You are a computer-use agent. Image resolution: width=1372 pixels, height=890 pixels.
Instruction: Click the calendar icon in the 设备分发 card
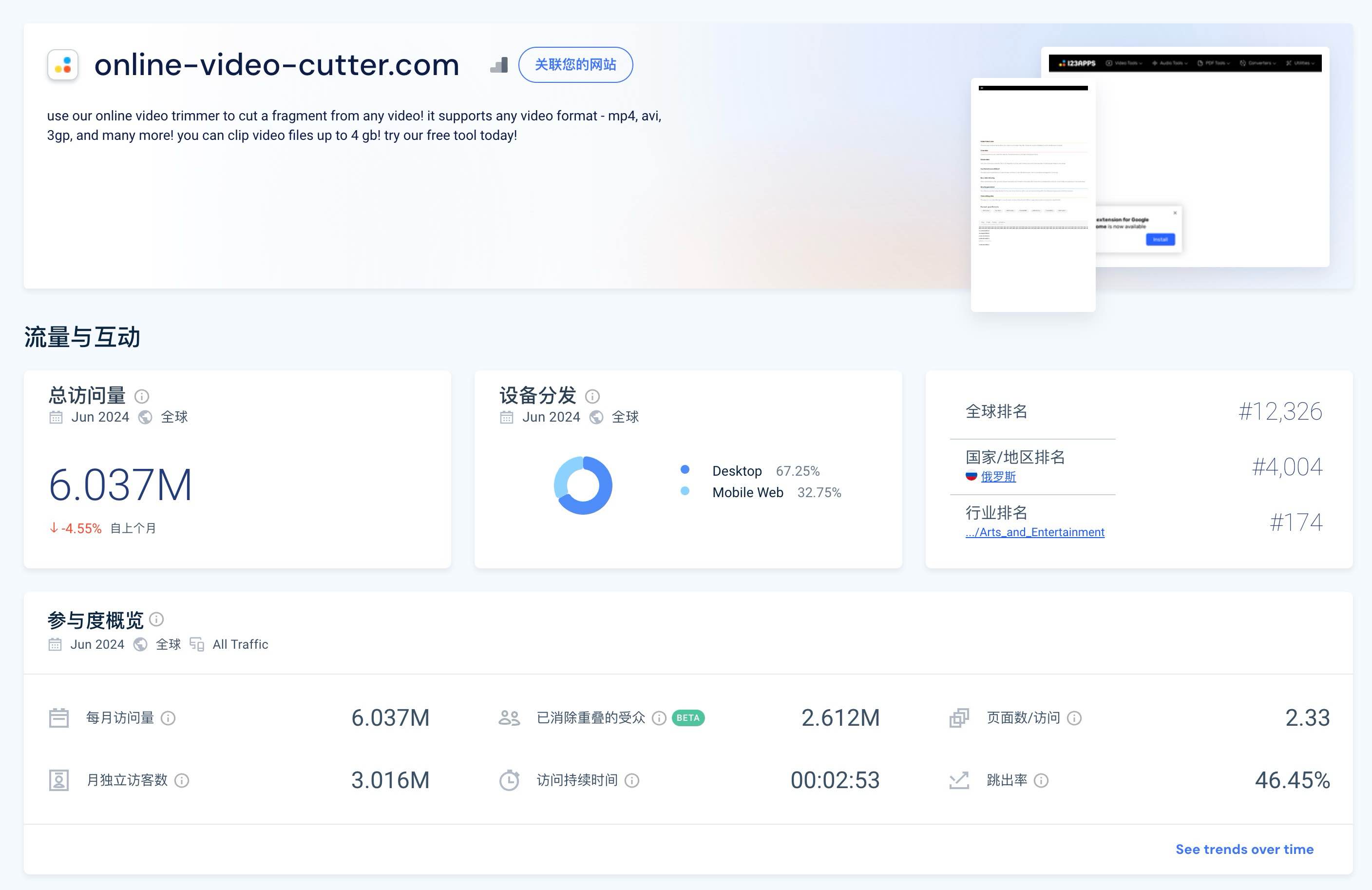tap(507, 417)
